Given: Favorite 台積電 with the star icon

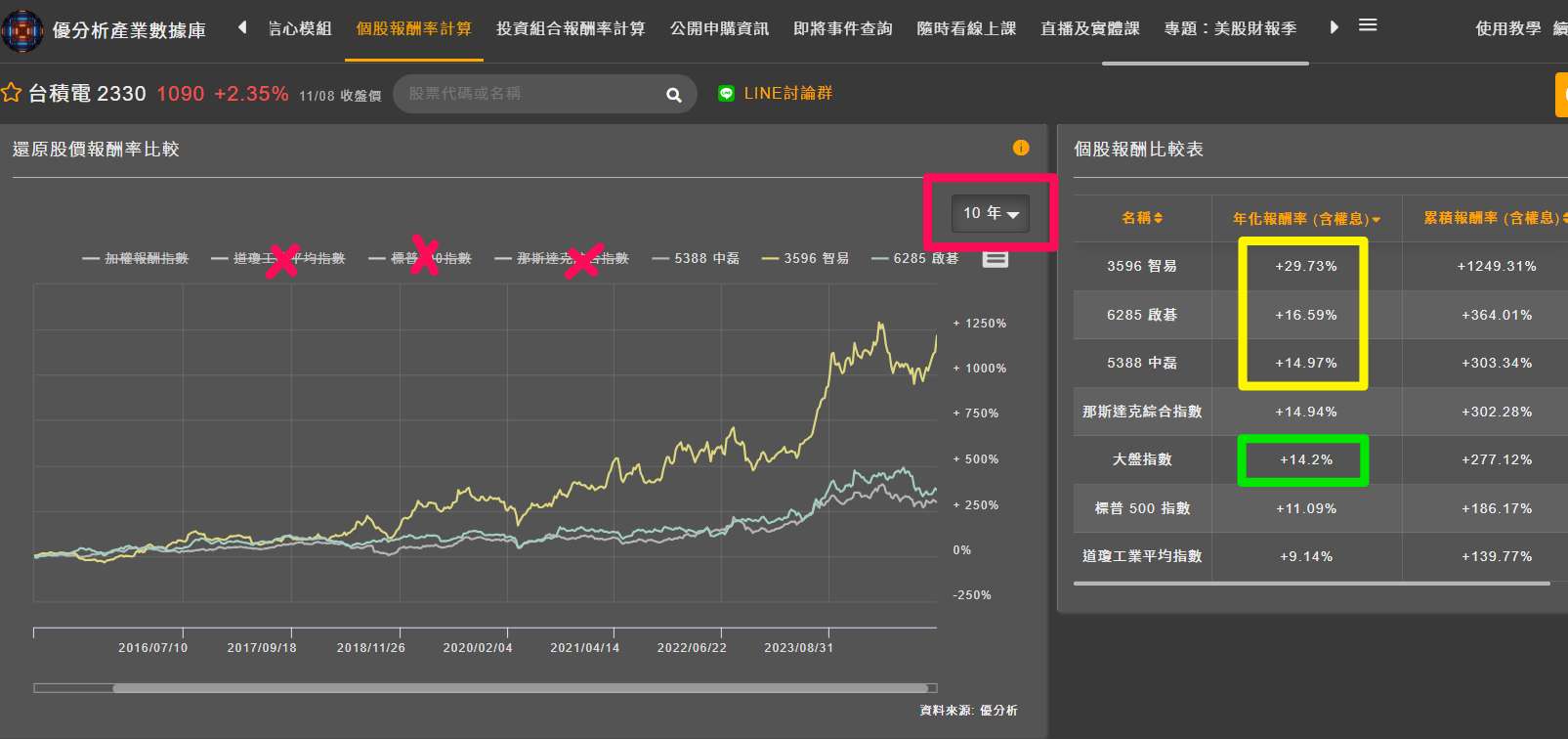Looking at the screenshot, I should pos(12,93).
